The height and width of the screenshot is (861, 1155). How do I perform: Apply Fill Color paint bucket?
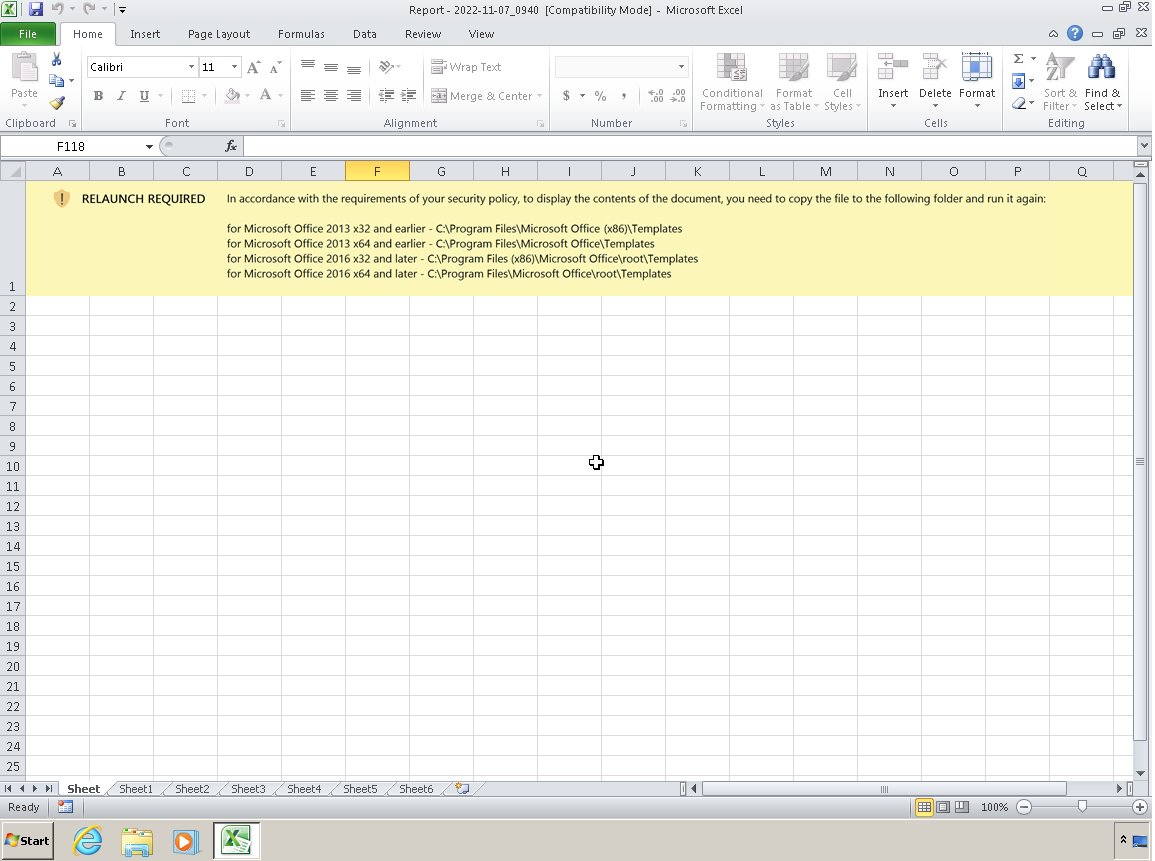tap(233, 96)
